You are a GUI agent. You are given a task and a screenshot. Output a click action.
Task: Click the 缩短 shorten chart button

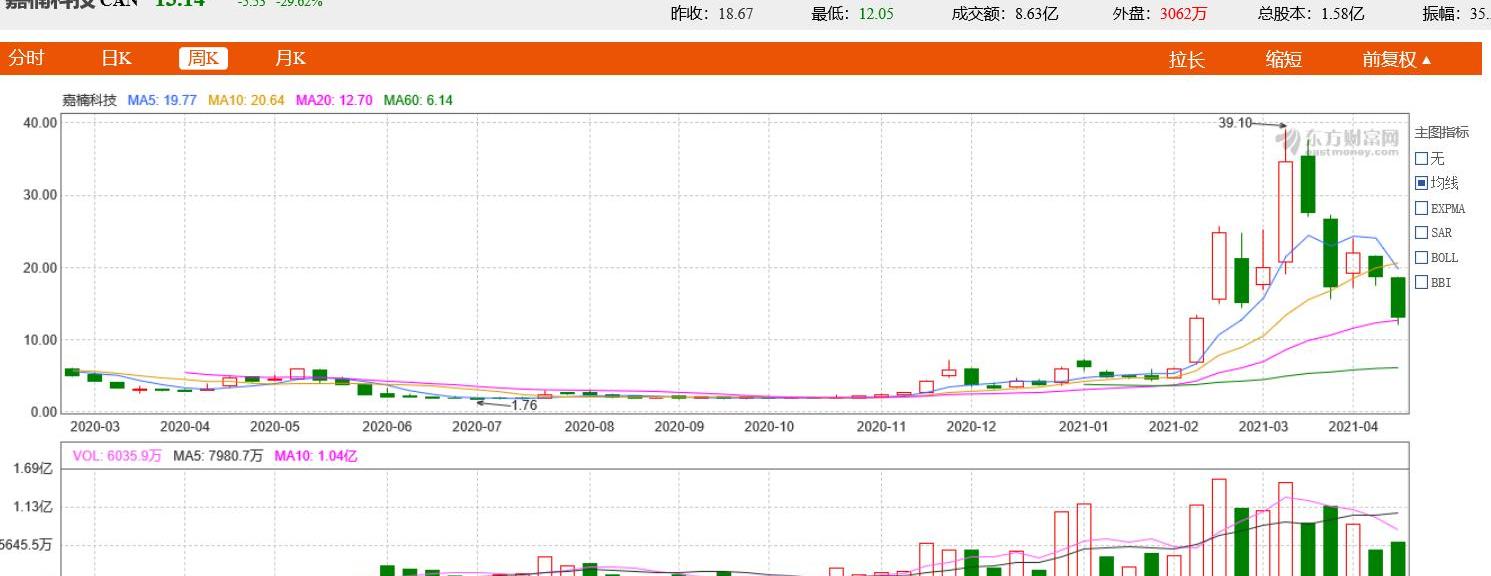coord(1284,59)
